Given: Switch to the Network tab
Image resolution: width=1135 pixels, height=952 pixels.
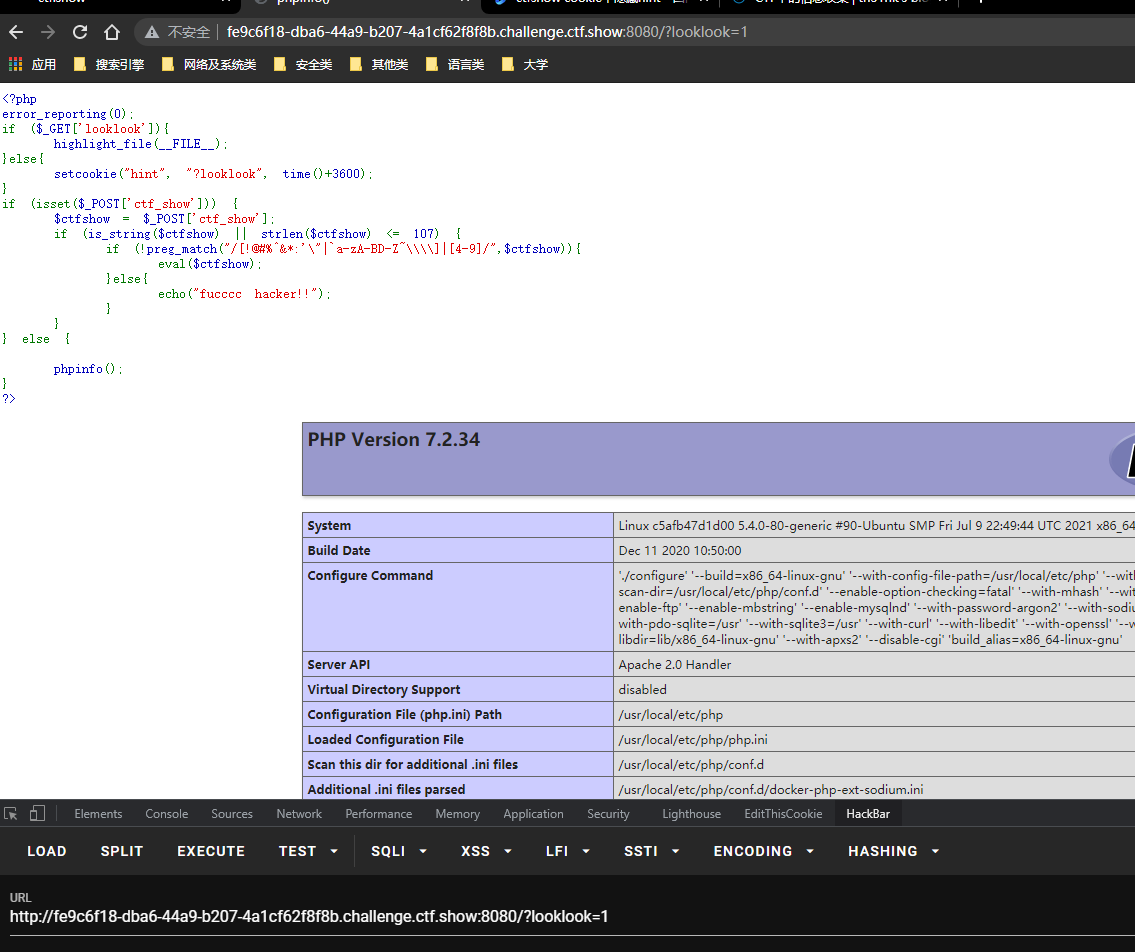Looking at the screenshot, I should coord(299,814).
